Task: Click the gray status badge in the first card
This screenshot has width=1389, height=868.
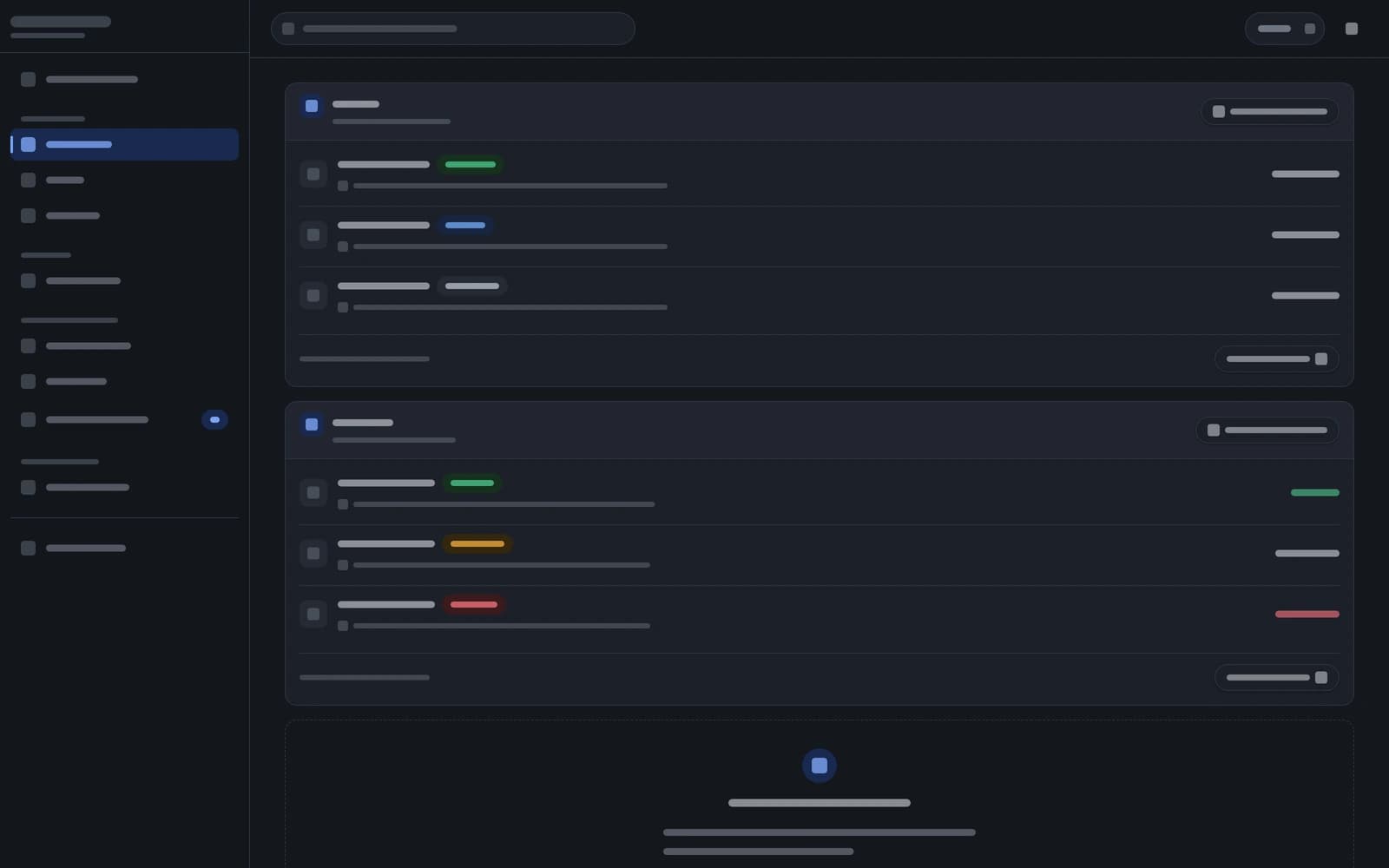Action: (472, 286)
